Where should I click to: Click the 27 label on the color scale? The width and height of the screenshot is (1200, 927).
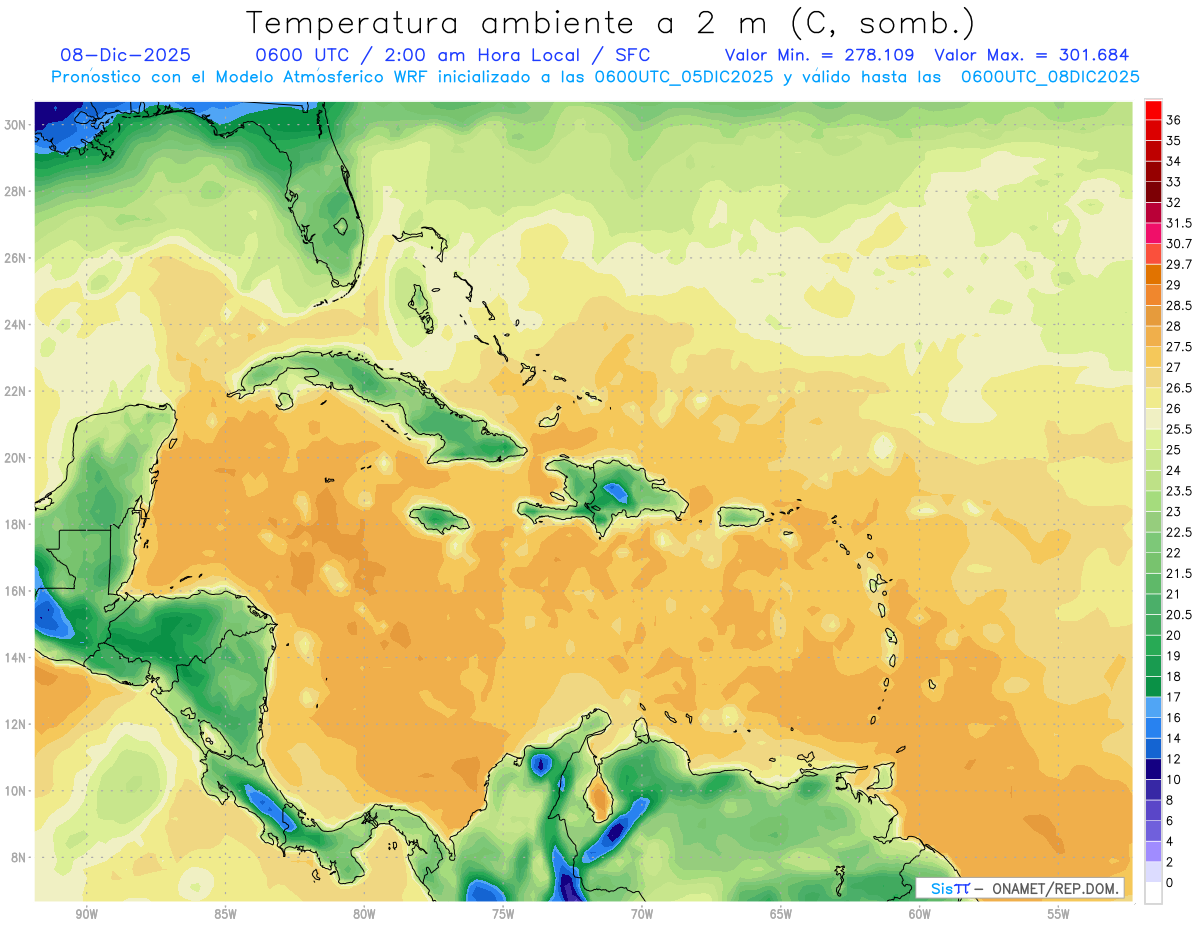(1174, 367)
